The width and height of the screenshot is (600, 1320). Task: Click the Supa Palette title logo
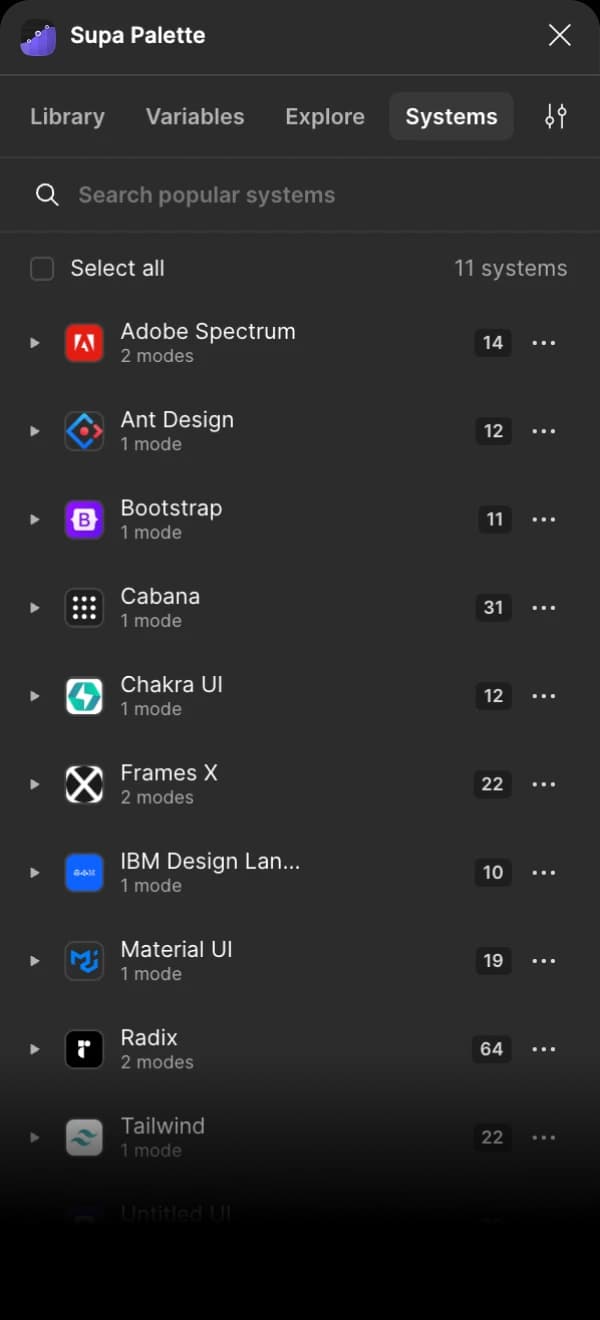38,37
